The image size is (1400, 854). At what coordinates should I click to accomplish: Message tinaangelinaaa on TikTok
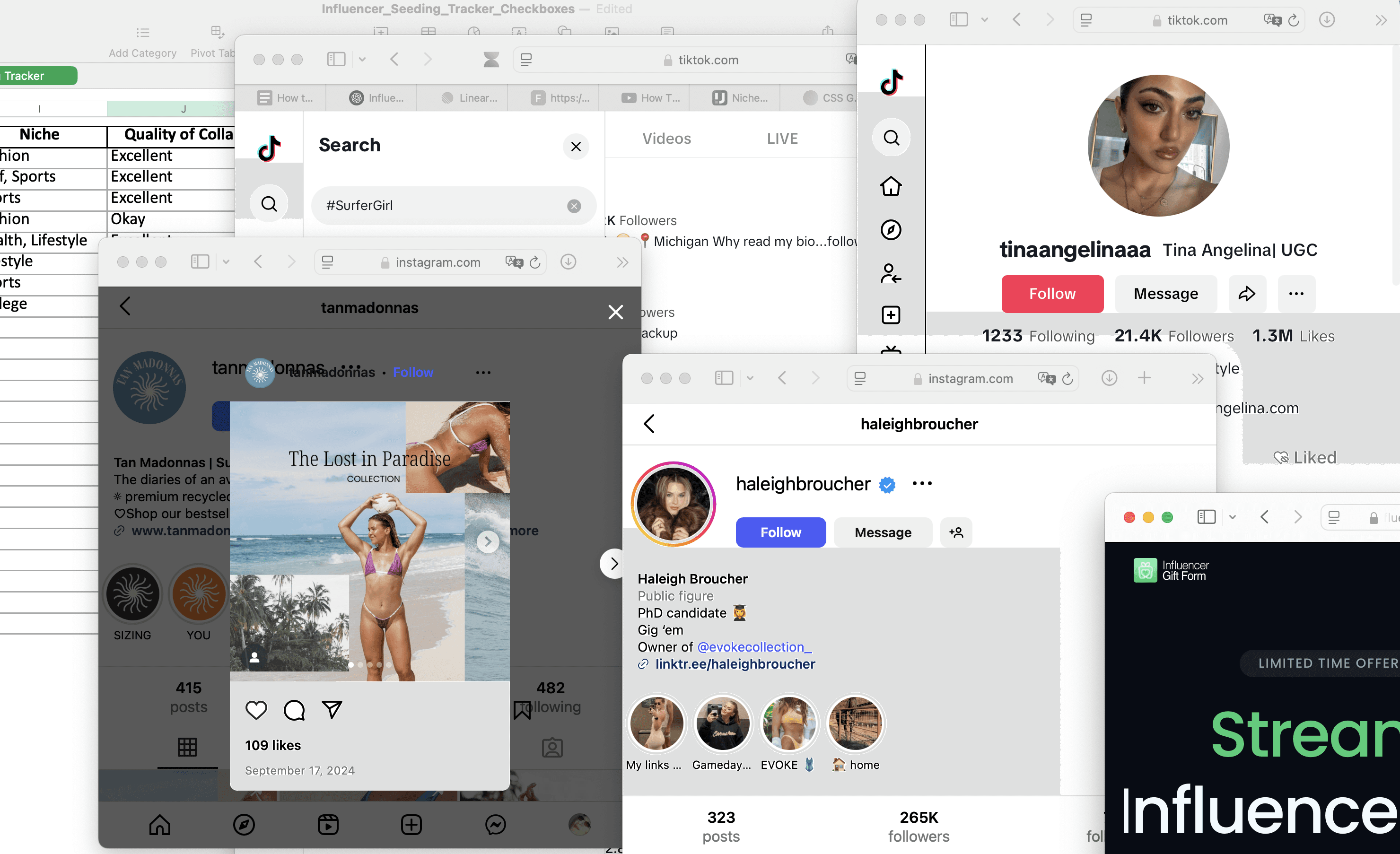point(1166,294)
